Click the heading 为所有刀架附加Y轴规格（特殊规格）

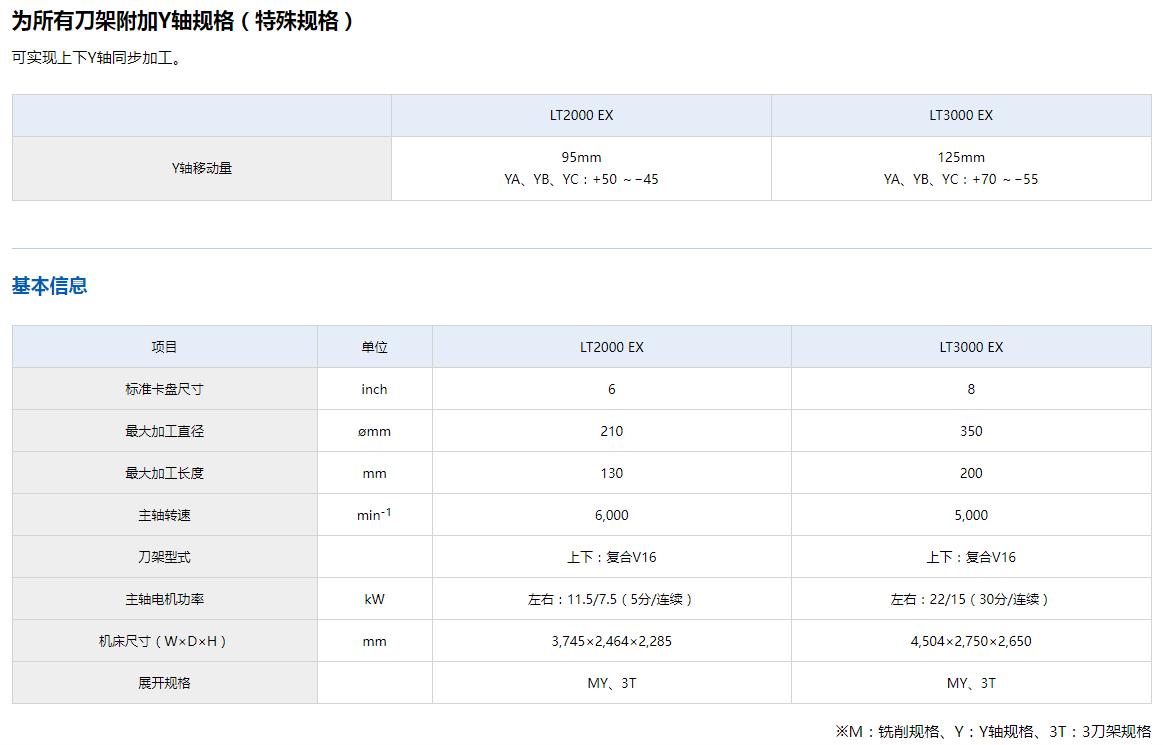point(184,21)
